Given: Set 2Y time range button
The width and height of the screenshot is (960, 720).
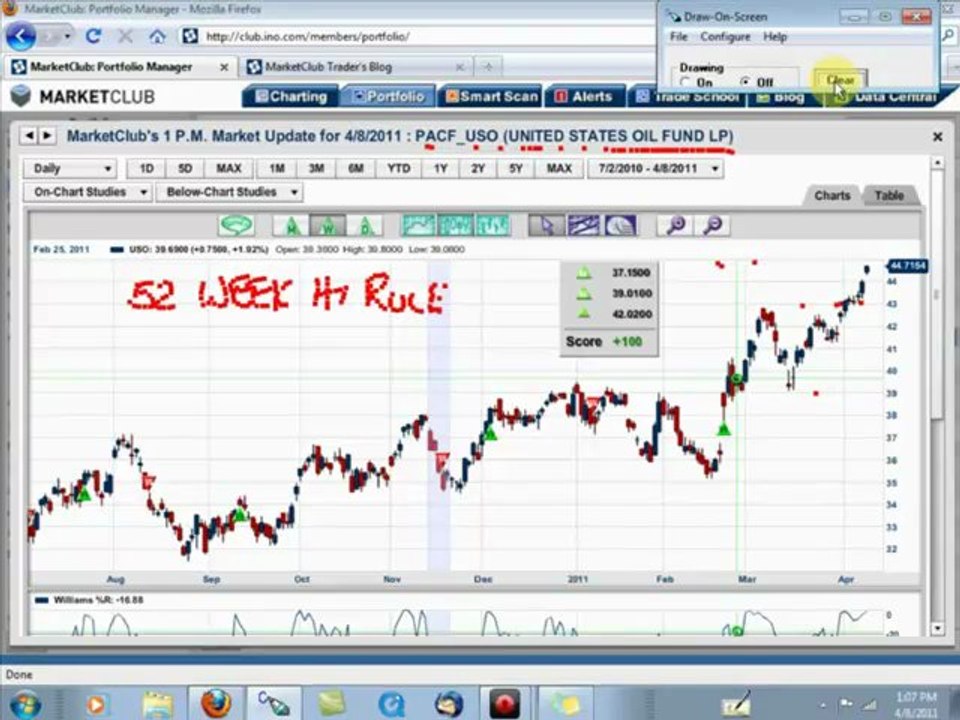Looking at the screenshot, I should coord(478,168).
